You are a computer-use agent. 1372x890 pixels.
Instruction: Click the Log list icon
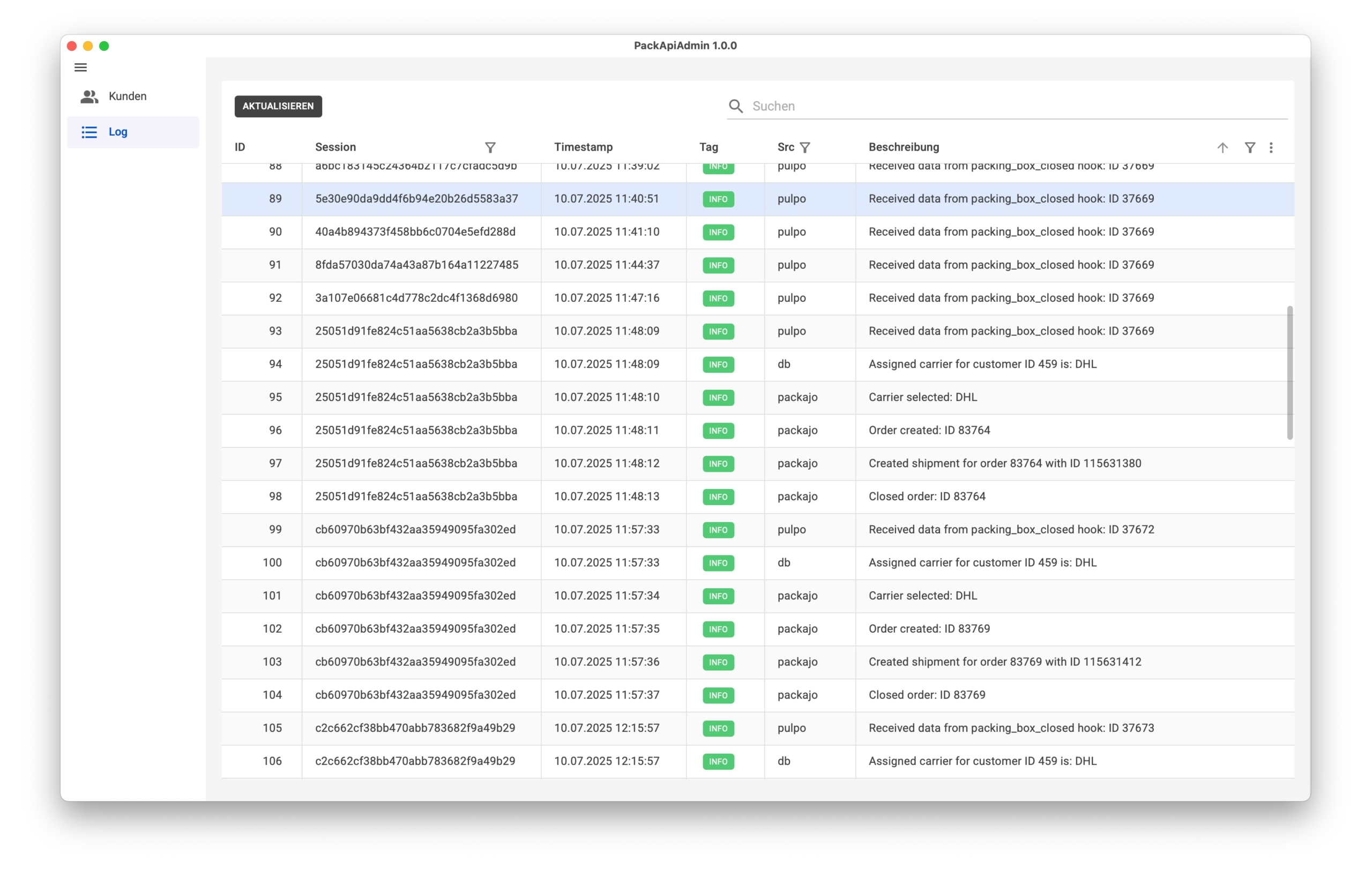click(x=89, y=132)
